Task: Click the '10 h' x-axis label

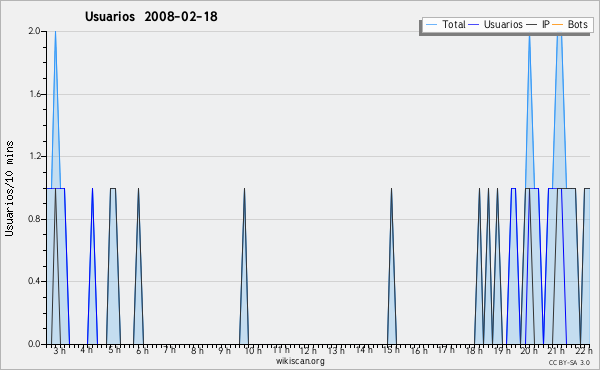Action: 253,351
